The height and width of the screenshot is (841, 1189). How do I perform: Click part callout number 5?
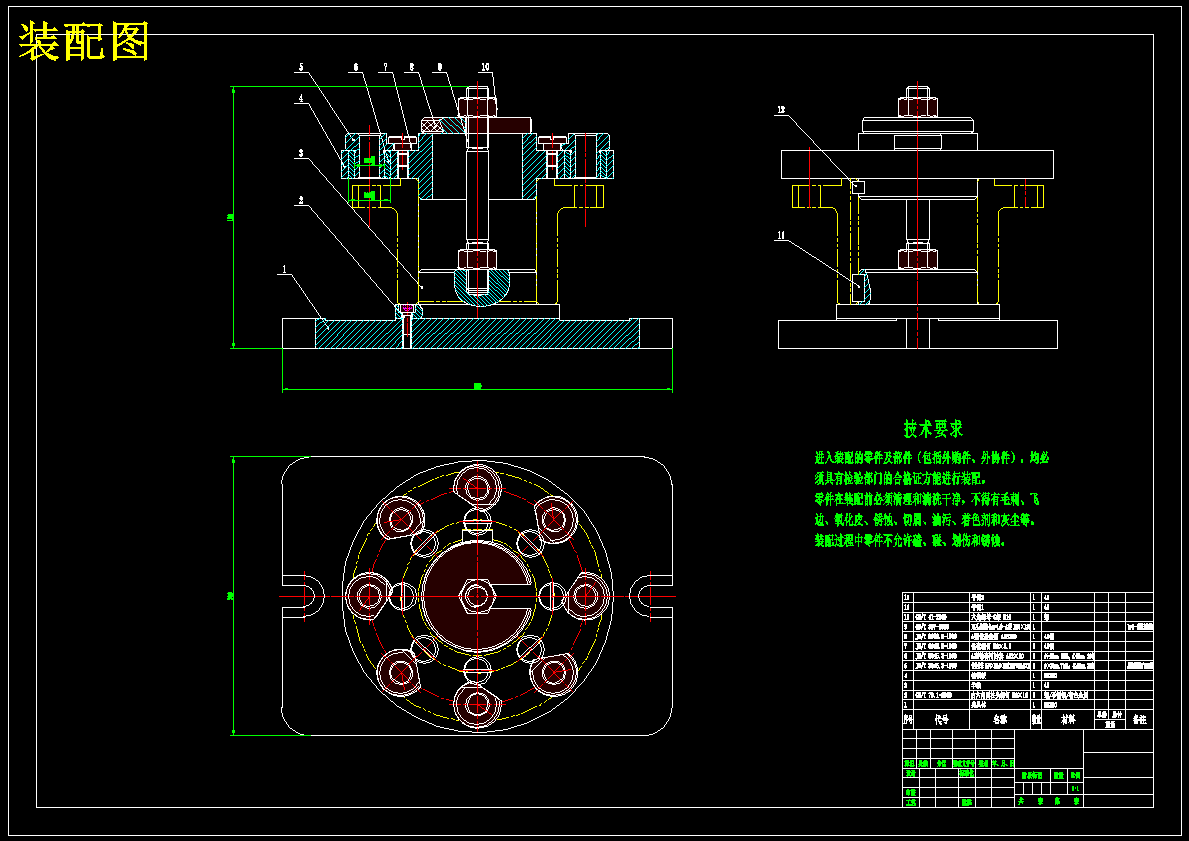point(301,67)
